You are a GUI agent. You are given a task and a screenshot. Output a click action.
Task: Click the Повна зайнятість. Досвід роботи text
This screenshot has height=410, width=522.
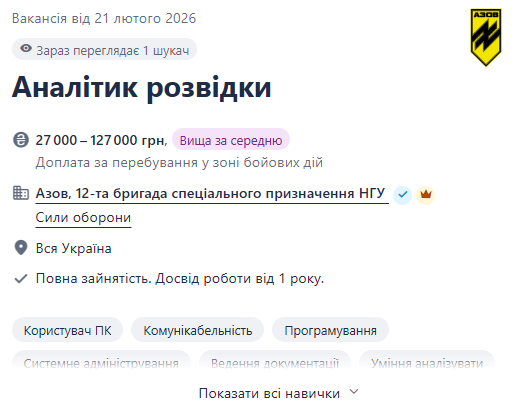[180, 279]
